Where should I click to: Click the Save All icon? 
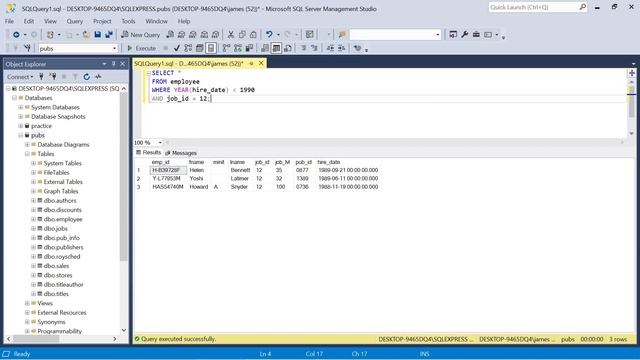(x=109, y=35)
